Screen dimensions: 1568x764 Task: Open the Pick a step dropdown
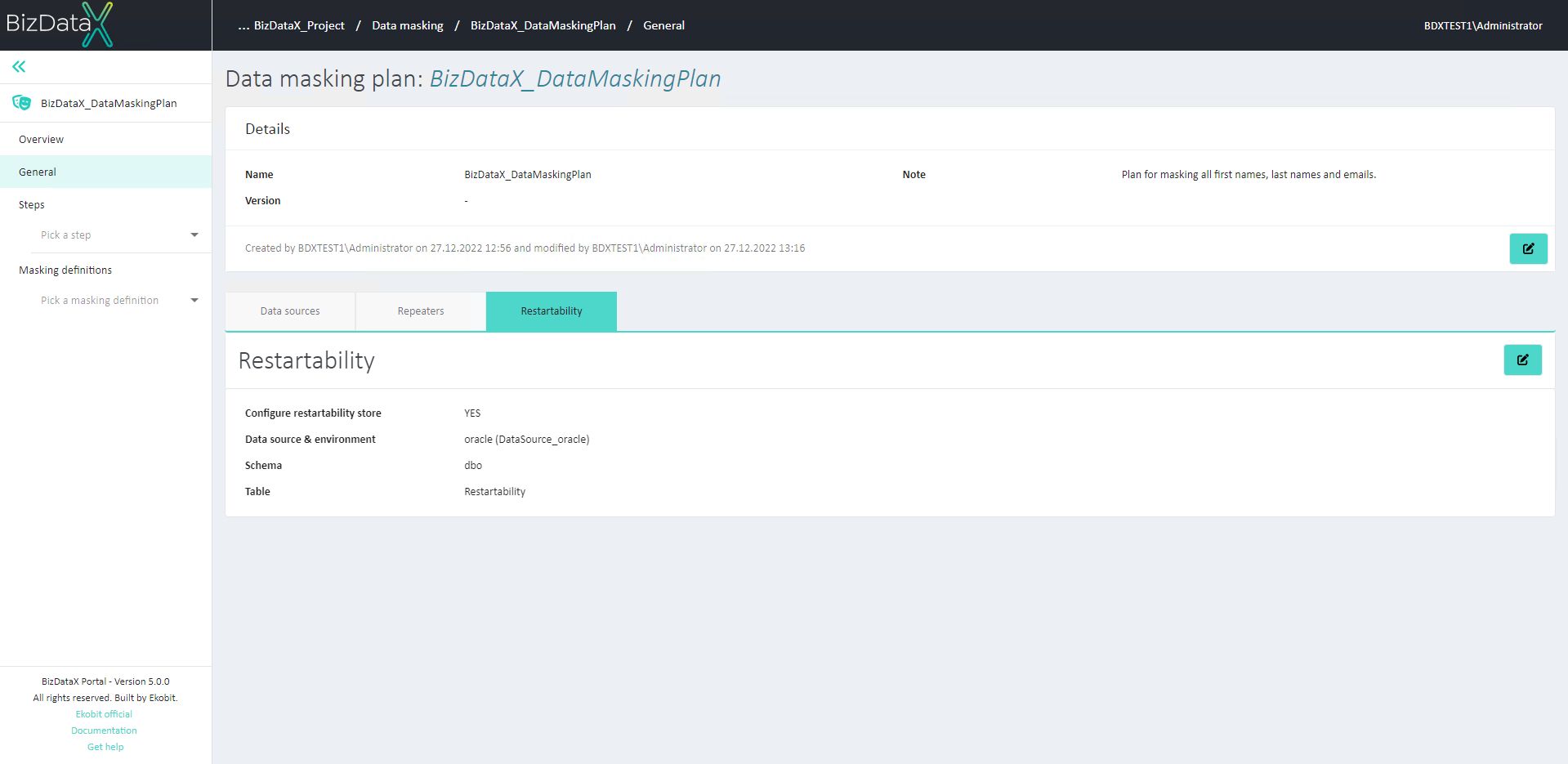click(119, 235)
